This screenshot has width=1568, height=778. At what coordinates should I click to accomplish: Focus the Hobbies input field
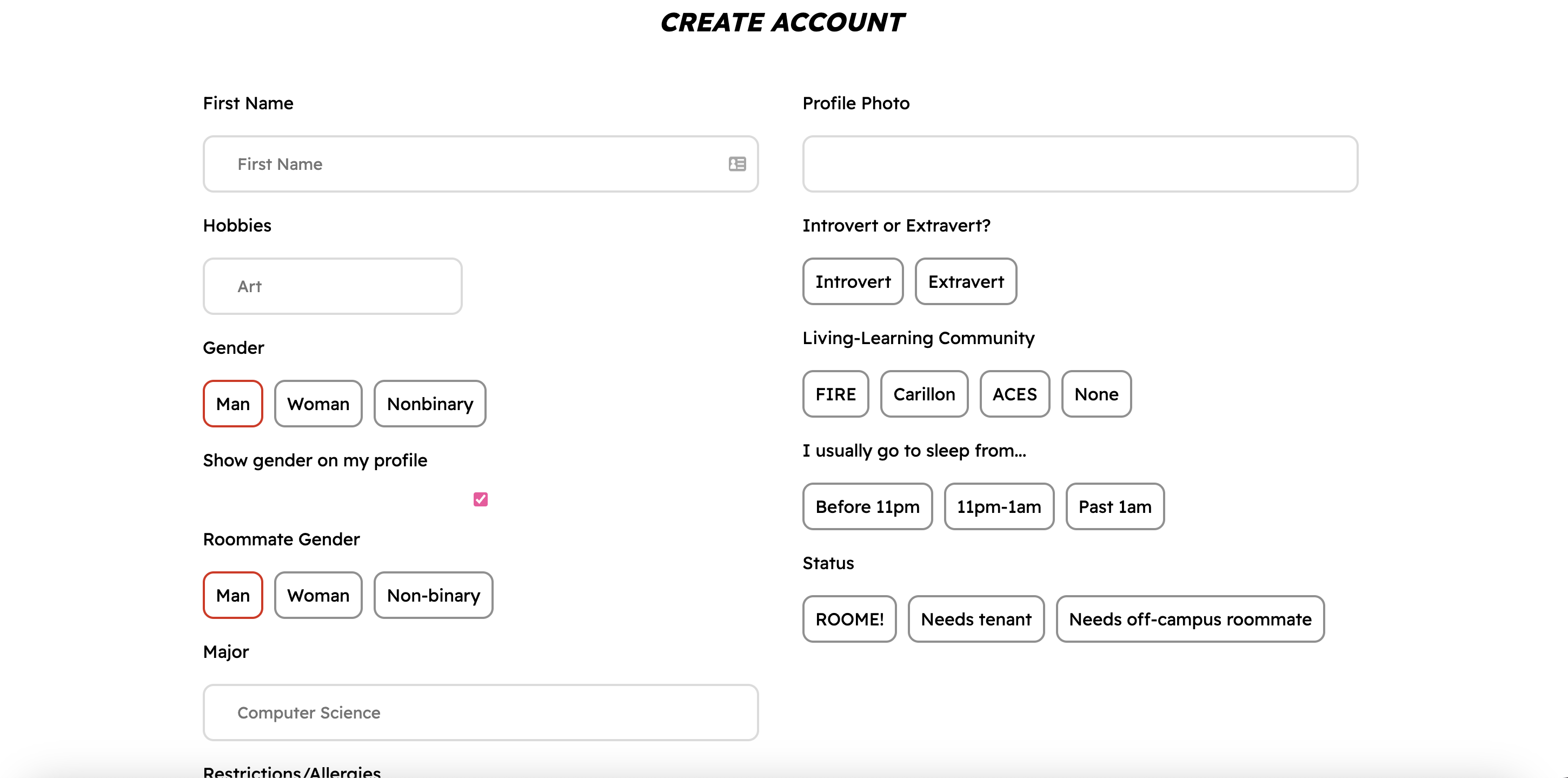pos(333,286)
